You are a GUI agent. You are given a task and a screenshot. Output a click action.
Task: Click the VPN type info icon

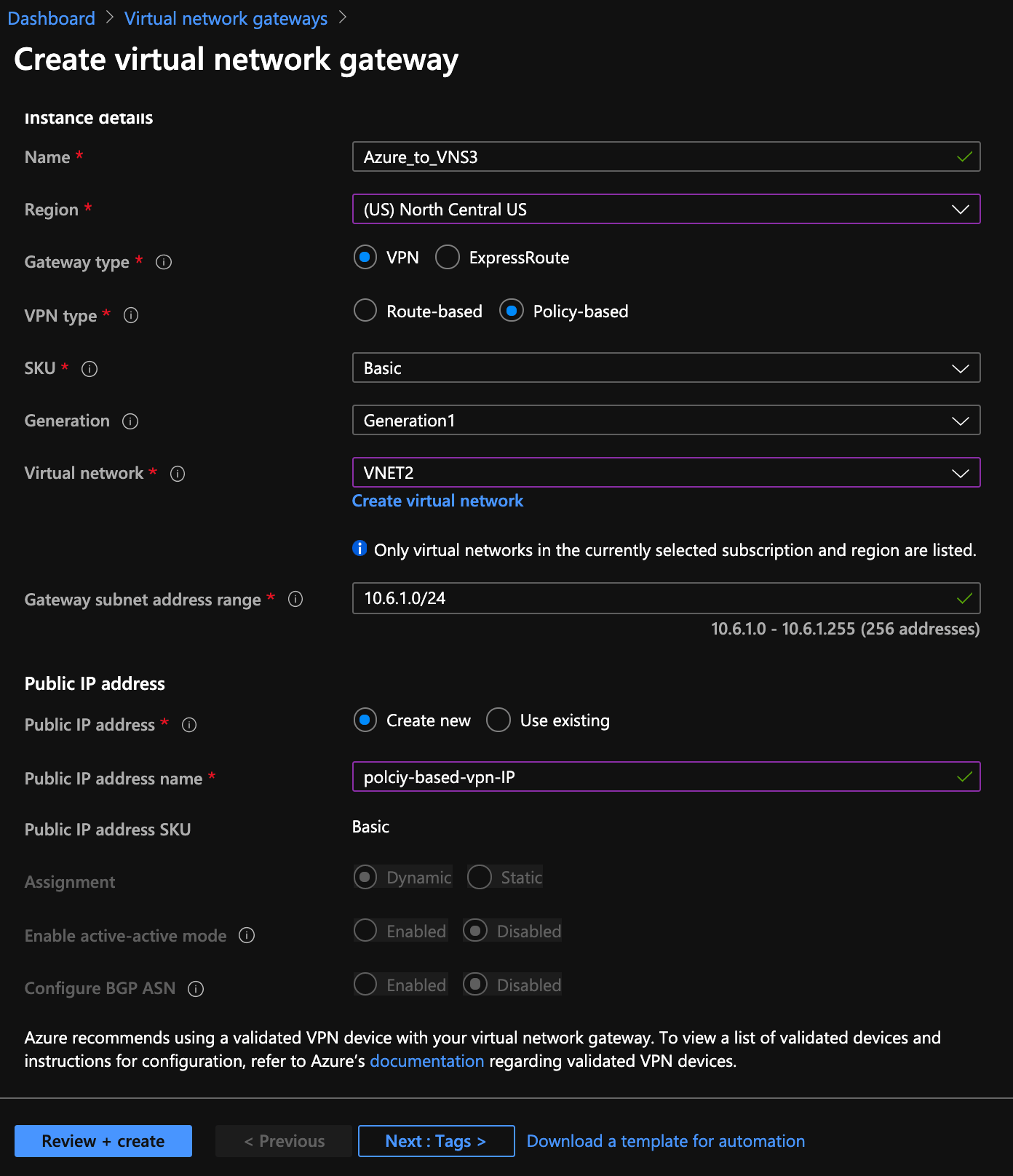[131, 315]
